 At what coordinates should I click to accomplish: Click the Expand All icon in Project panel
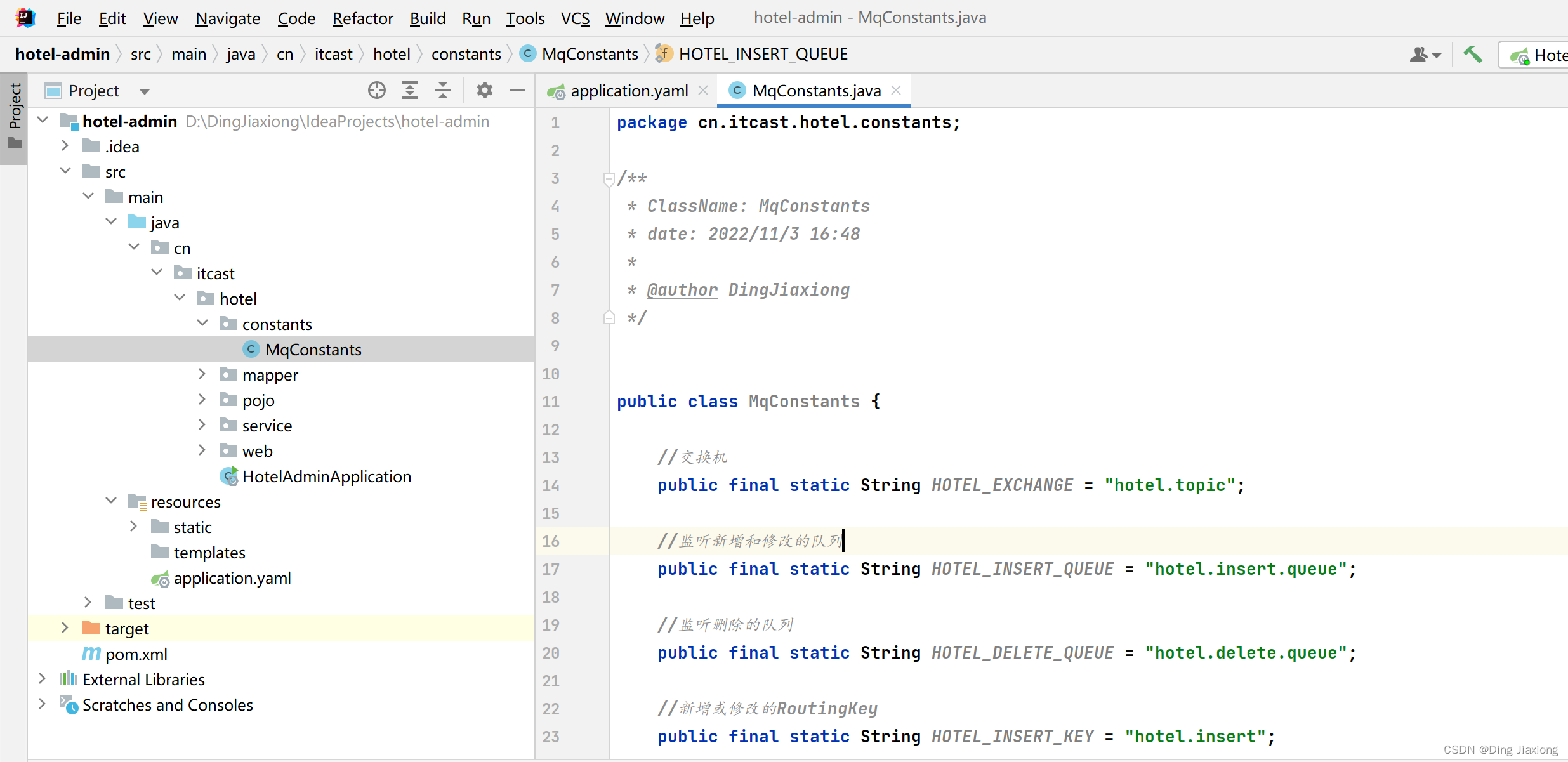(x=410, y=91)
